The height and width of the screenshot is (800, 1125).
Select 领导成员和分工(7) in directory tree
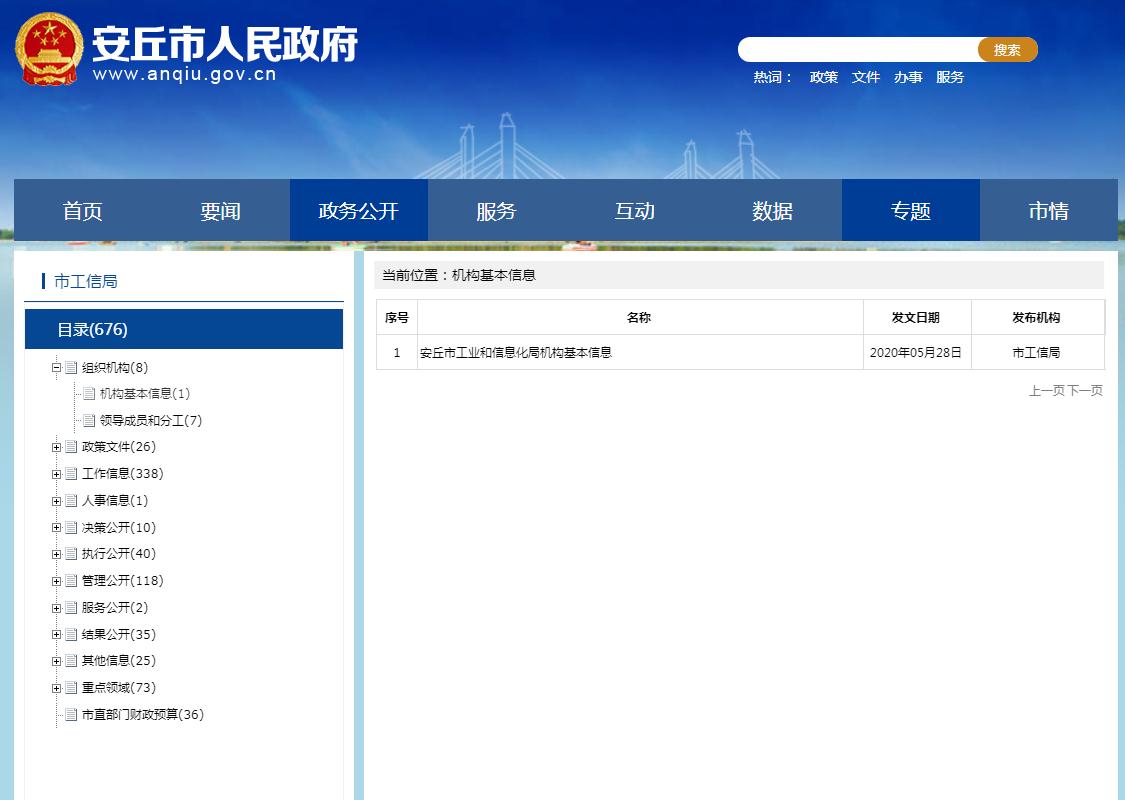pos(151,420)
